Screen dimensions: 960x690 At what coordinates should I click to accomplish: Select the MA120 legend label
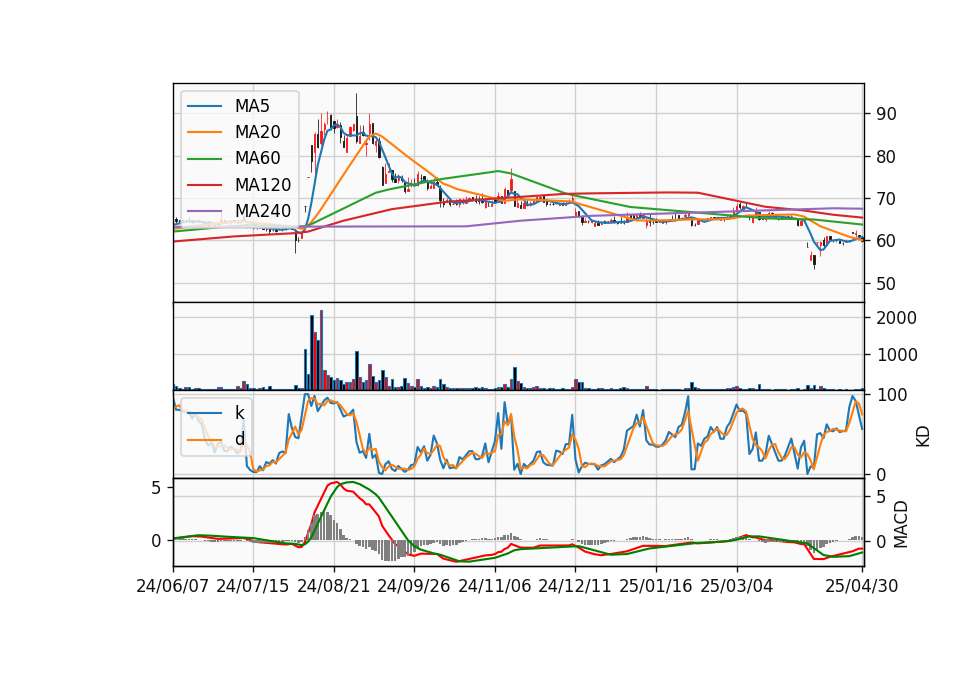263,185
